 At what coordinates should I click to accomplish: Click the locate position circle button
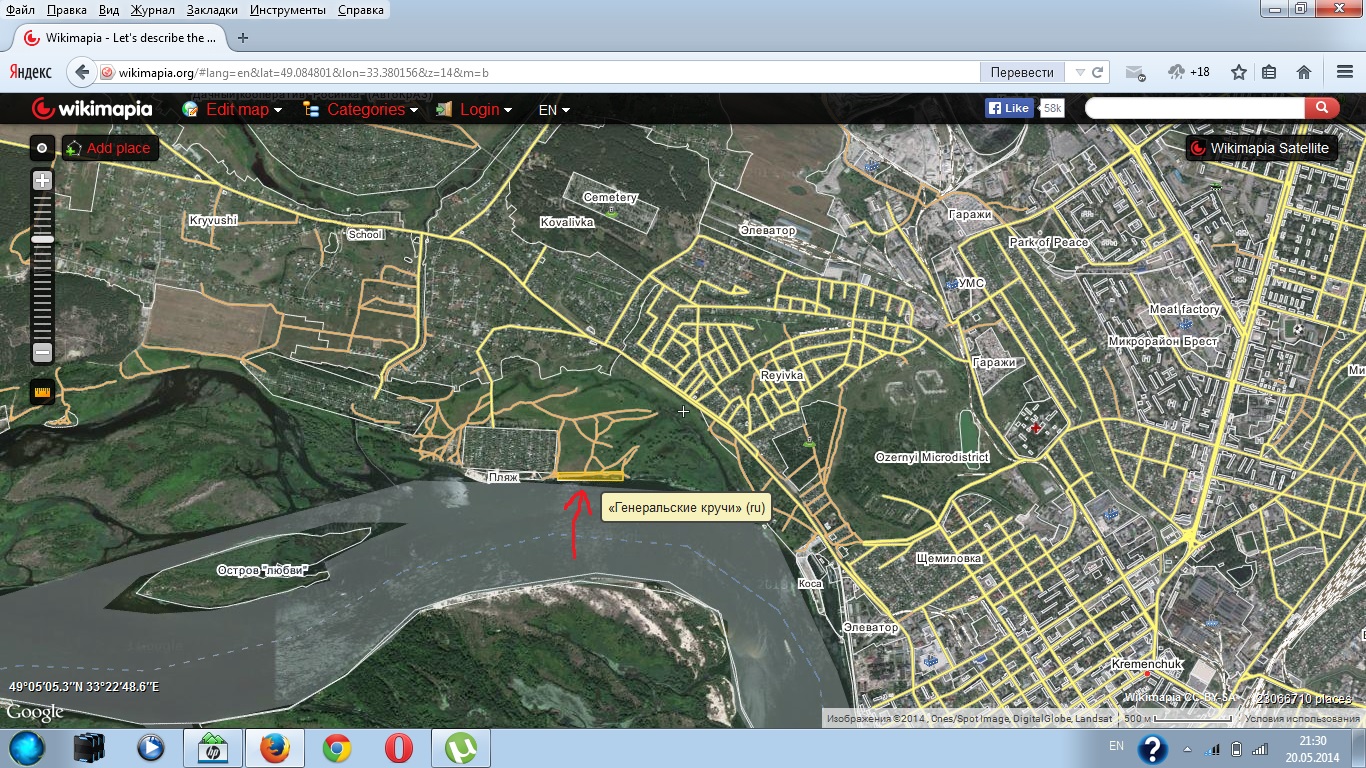click(42, 148)
